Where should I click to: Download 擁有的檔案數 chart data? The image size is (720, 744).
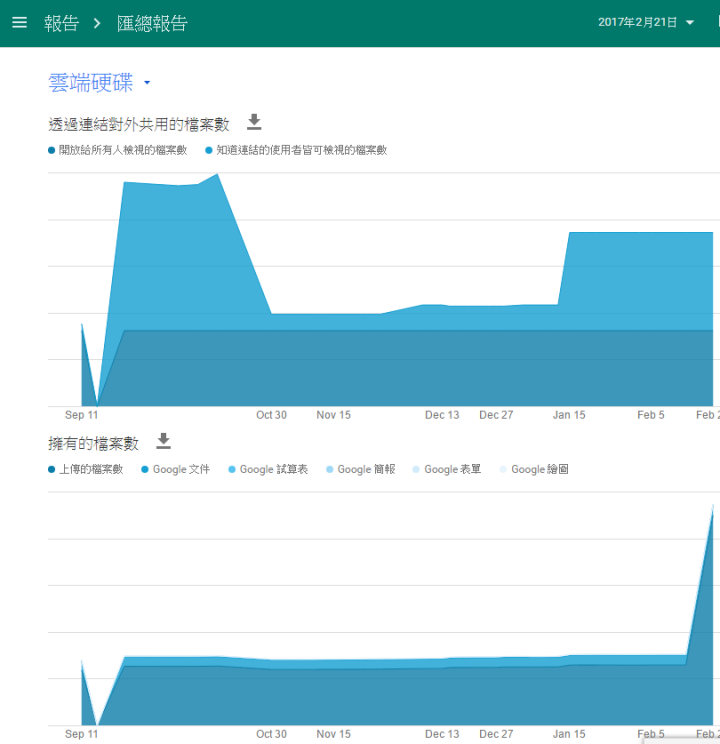[164, 441]
